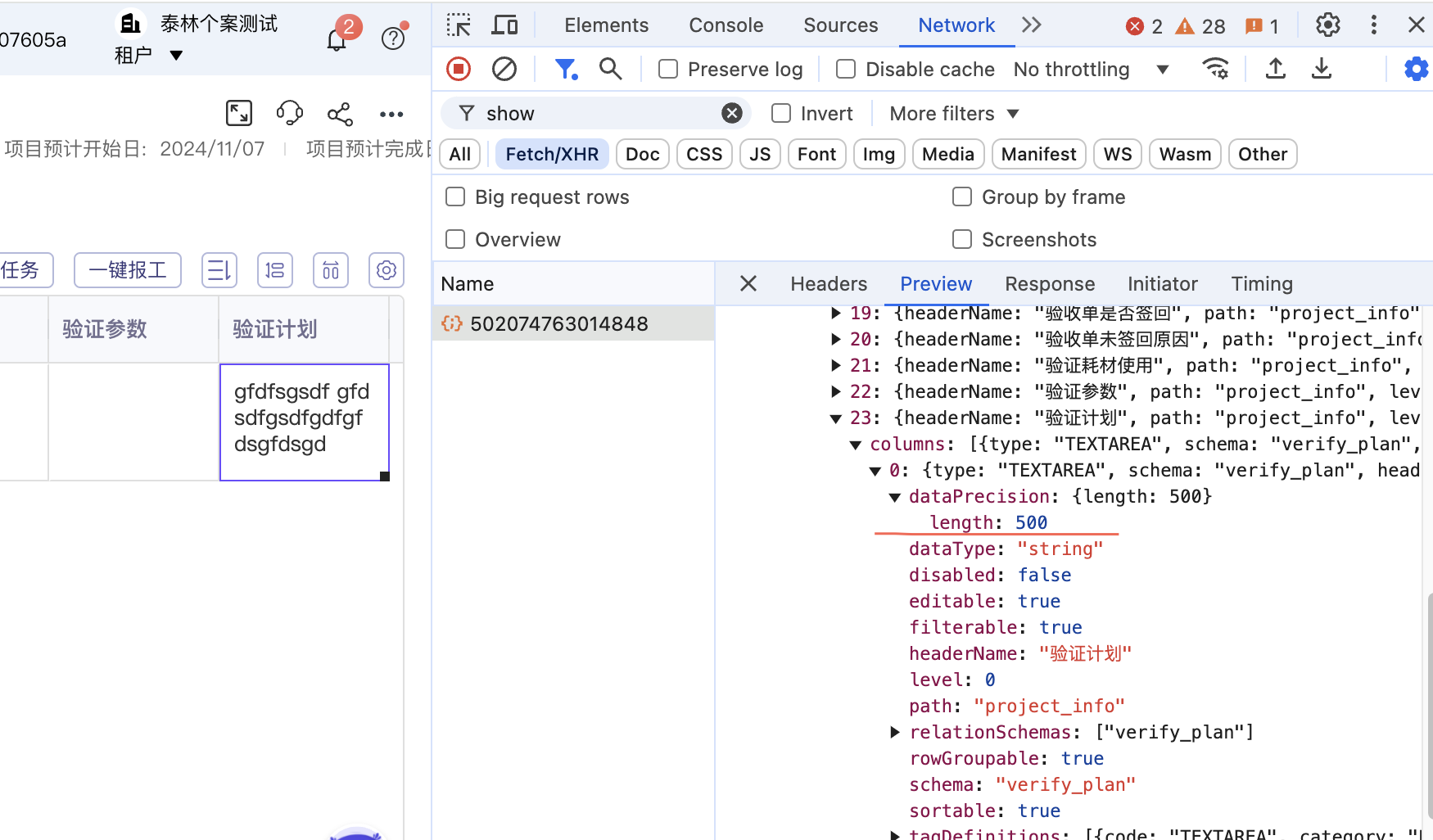The image size is (1433, 840).
Task: Collapse the columns array node
Action: (855, 445)
